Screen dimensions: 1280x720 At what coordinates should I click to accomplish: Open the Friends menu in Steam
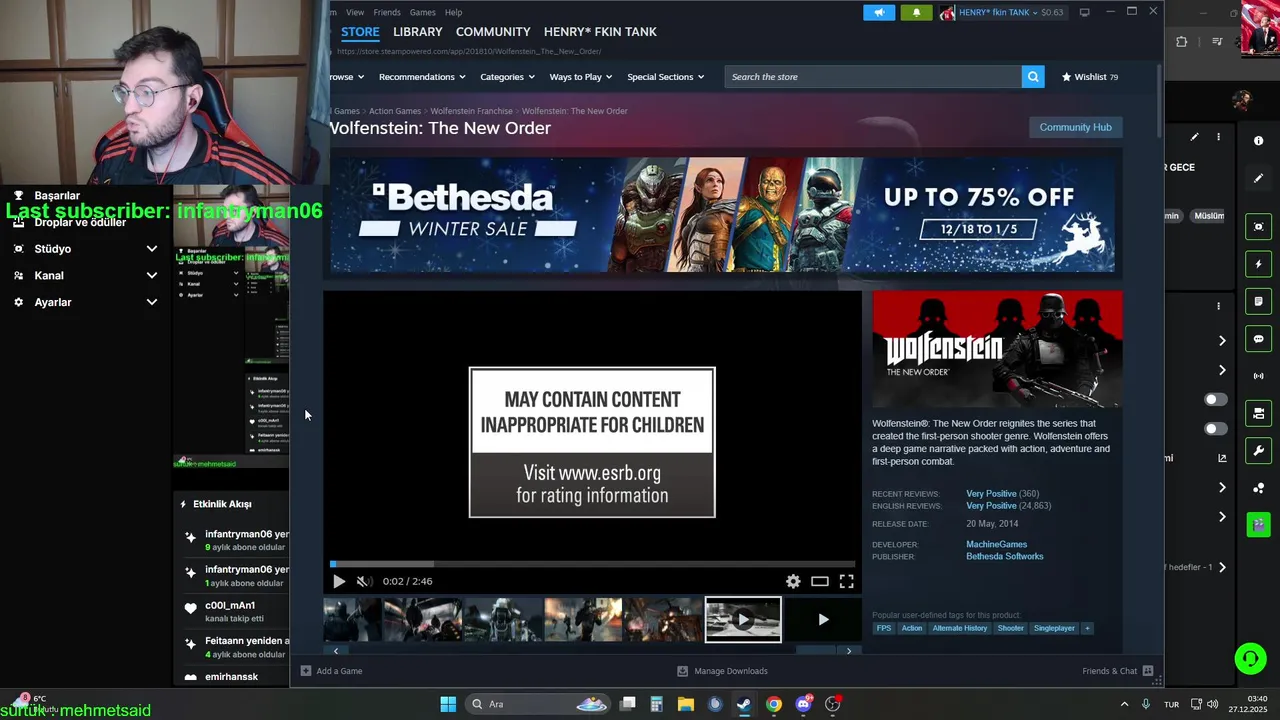[387, 12]
